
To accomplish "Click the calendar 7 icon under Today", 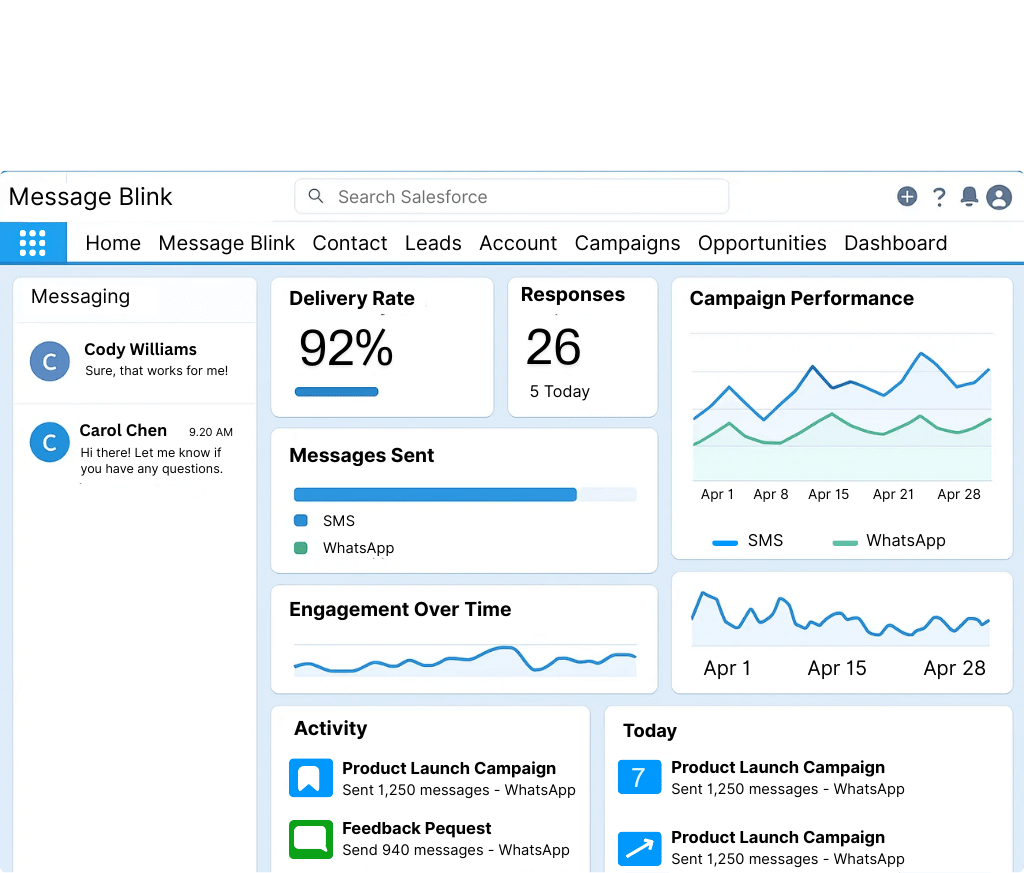I will click(x=639, y=777).
